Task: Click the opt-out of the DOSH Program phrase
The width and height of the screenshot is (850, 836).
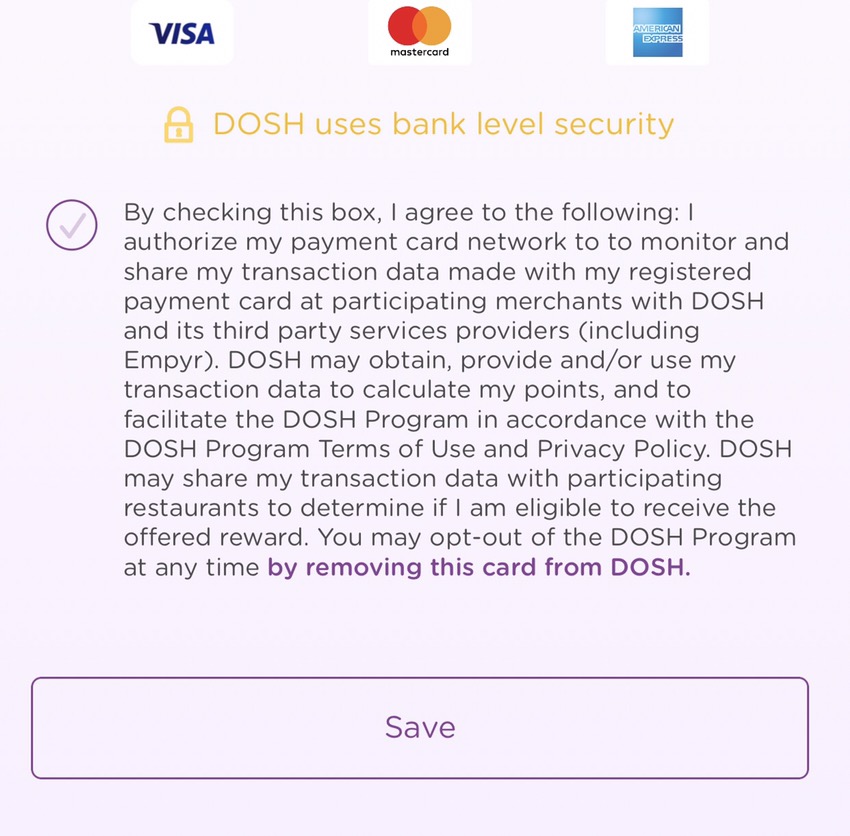Action: point(613,538)
